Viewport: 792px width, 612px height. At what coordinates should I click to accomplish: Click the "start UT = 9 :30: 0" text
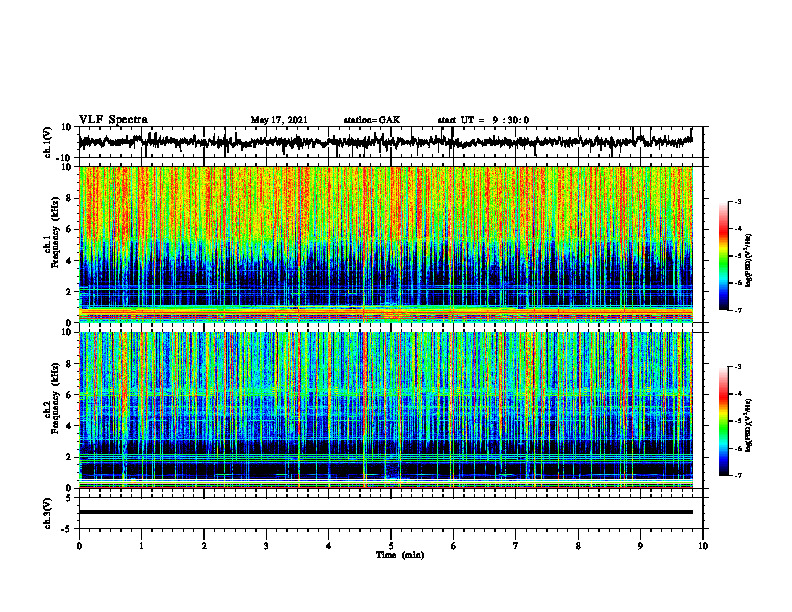[483, 120]
